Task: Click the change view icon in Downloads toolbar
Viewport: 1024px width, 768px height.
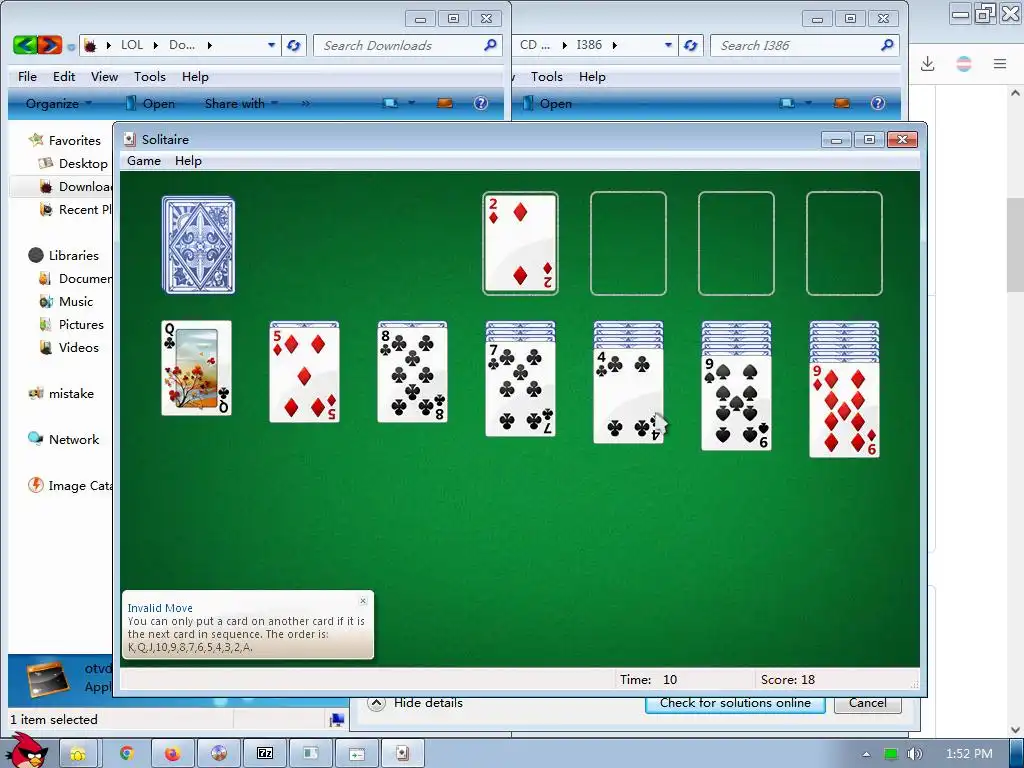Action: coord(391,103)
